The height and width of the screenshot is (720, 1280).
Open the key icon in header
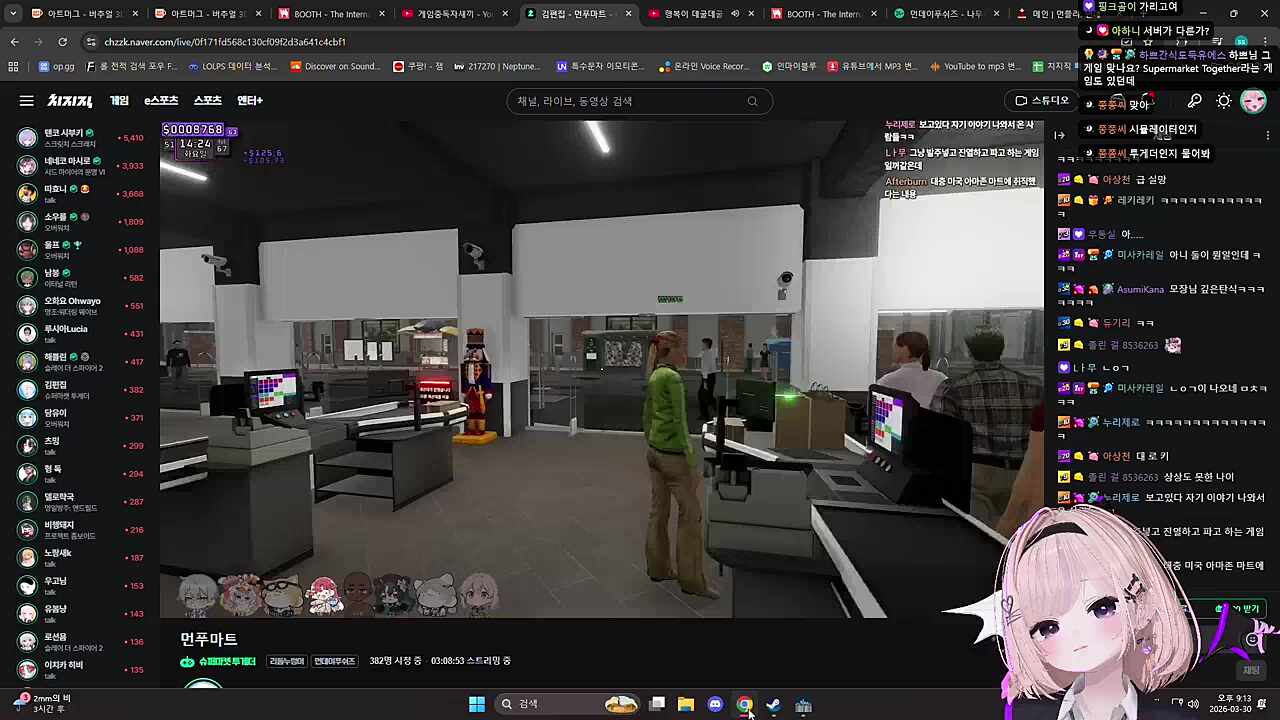pyautogui.click(x=1194, y=101)
